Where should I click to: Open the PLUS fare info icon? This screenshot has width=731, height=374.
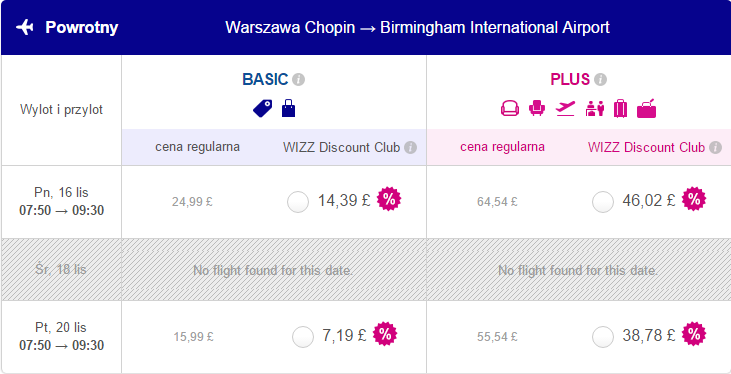coord(600,80)
